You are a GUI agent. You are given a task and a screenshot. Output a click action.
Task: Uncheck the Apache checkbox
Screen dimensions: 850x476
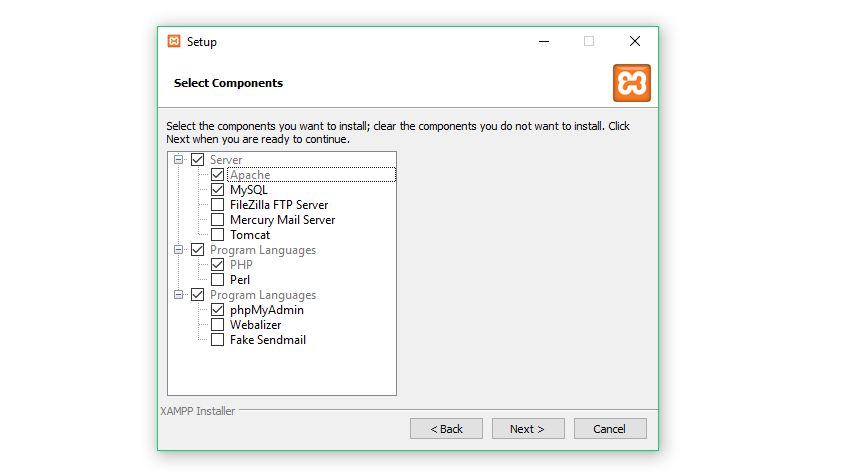pyautogui.click(x=217, y=175)
